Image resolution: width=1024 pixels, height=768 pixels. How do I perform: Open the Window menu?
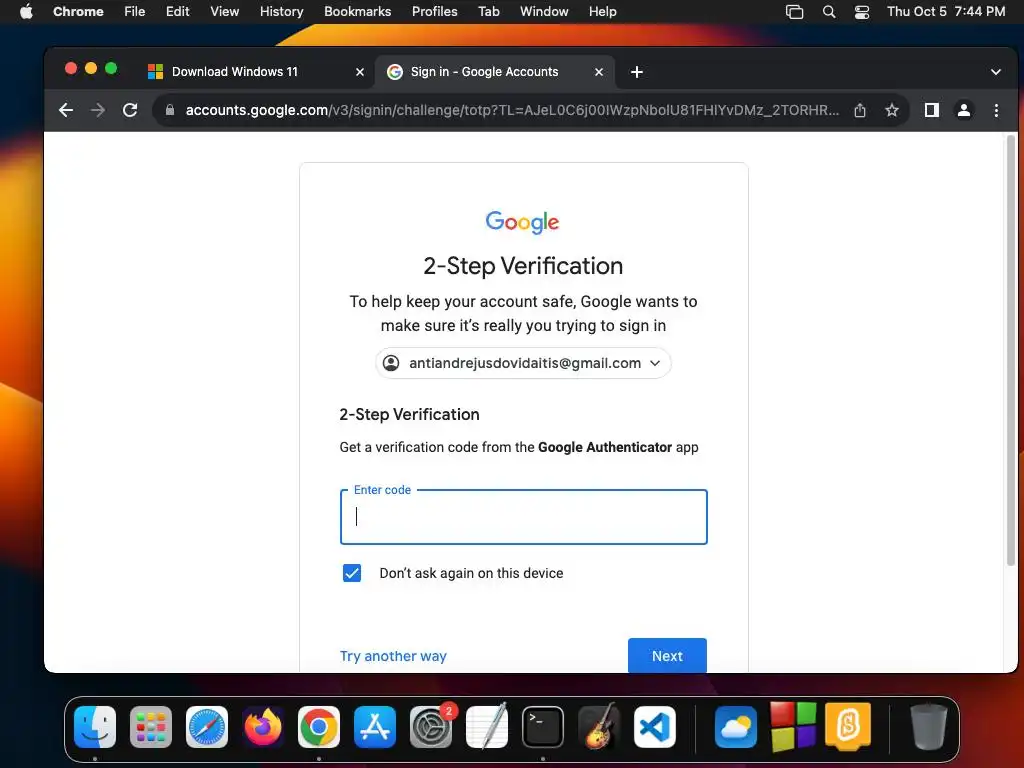(544, 11)
